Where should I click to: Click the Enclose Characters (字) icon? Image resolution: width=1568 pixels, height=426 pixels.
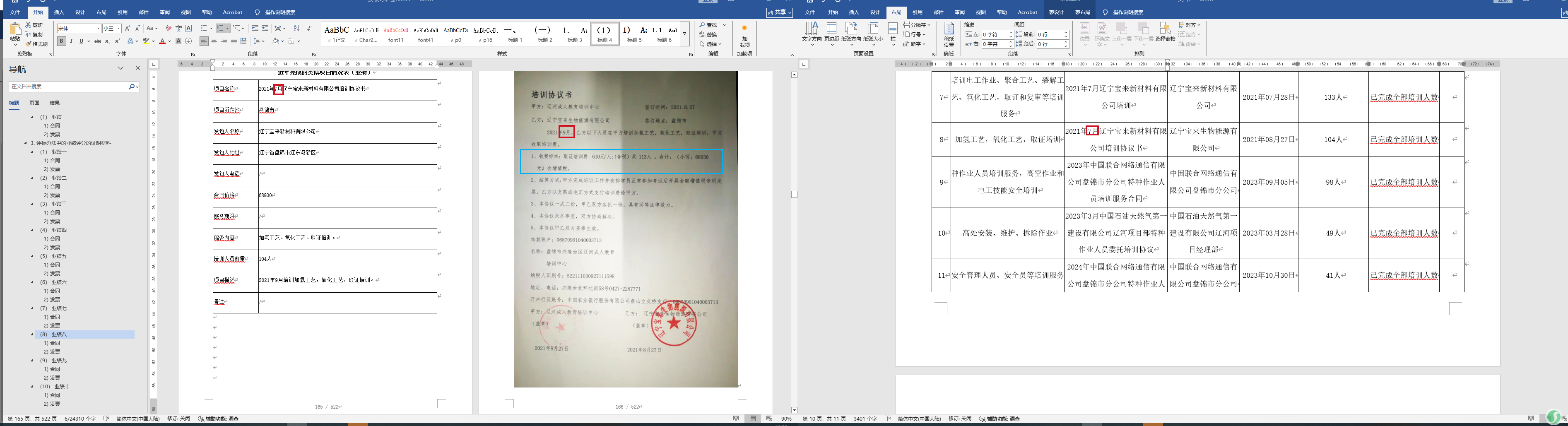189,41
